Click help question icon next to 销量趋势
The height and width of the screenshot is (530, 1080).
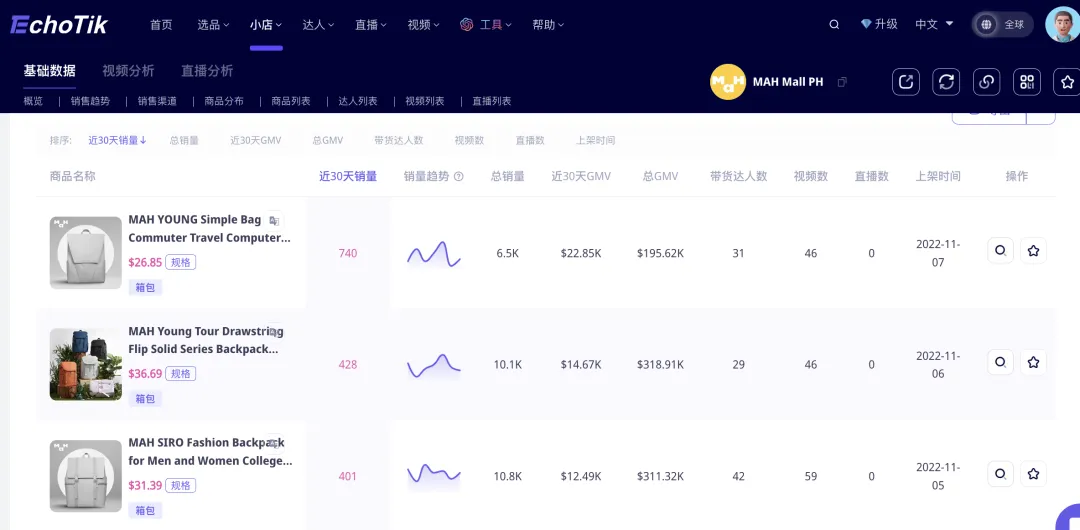click(459, 176)
